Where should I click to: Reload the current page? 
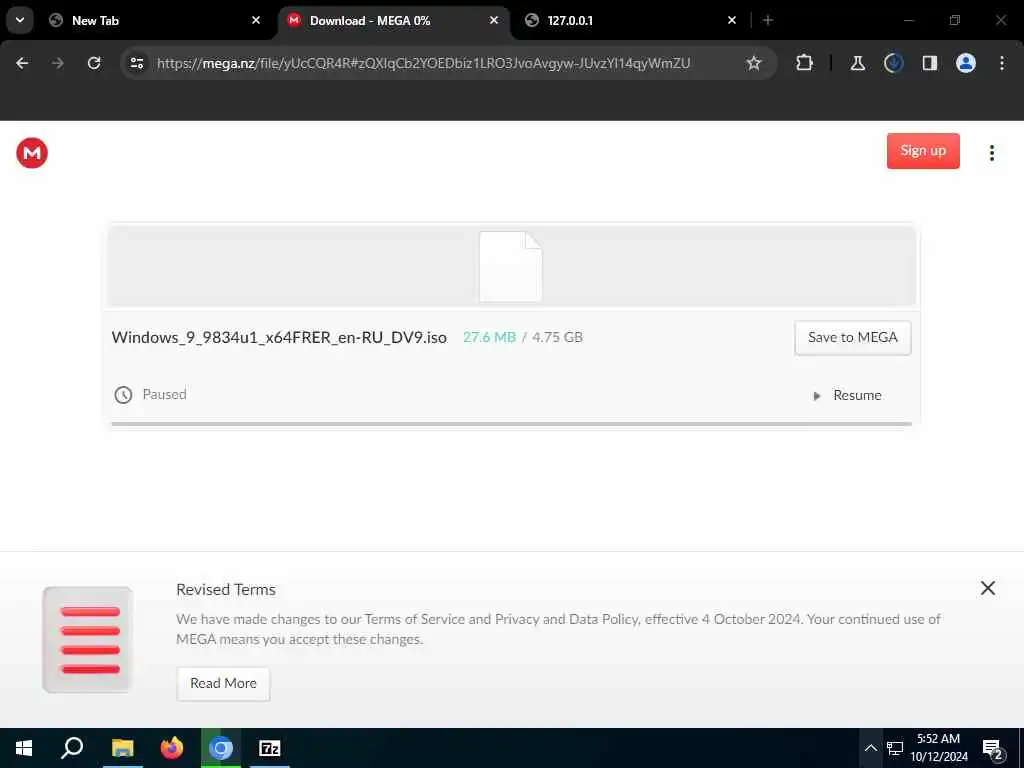pyautogui.click(x=94, y=63)
